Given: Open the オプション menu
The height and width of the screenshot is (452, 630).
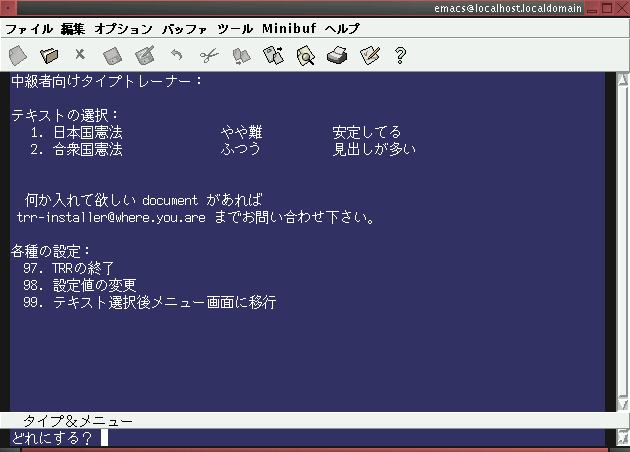Looking at the screenshot, I should coord(123,29).
